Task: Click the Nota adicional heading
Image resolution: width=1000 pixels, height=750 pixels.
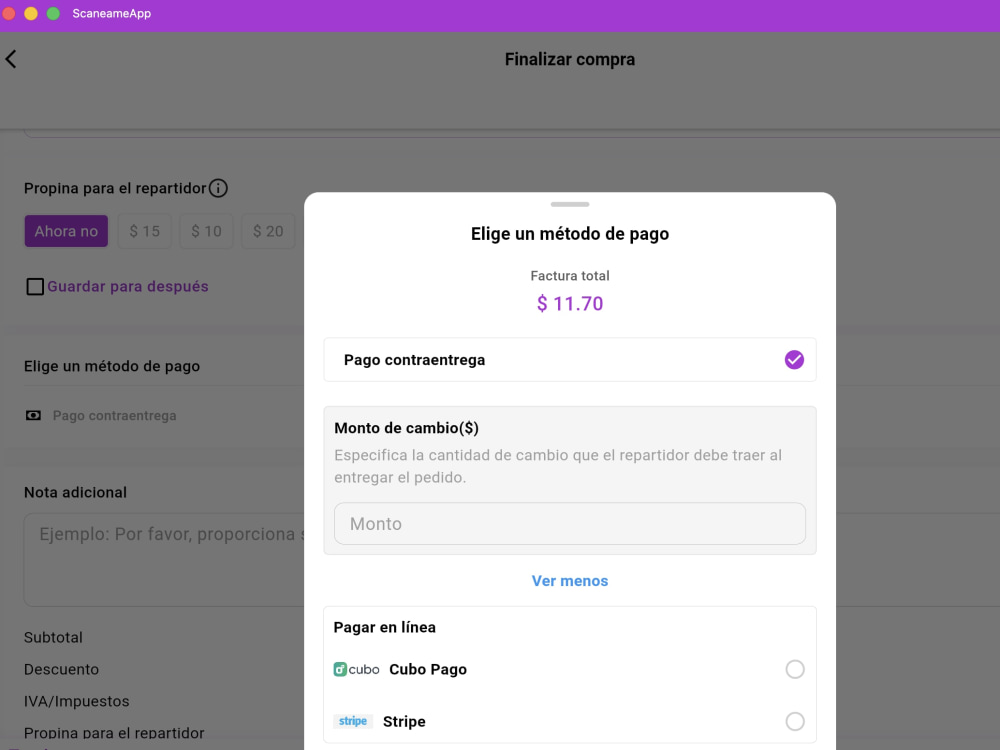Action: [x=75, y=492]
